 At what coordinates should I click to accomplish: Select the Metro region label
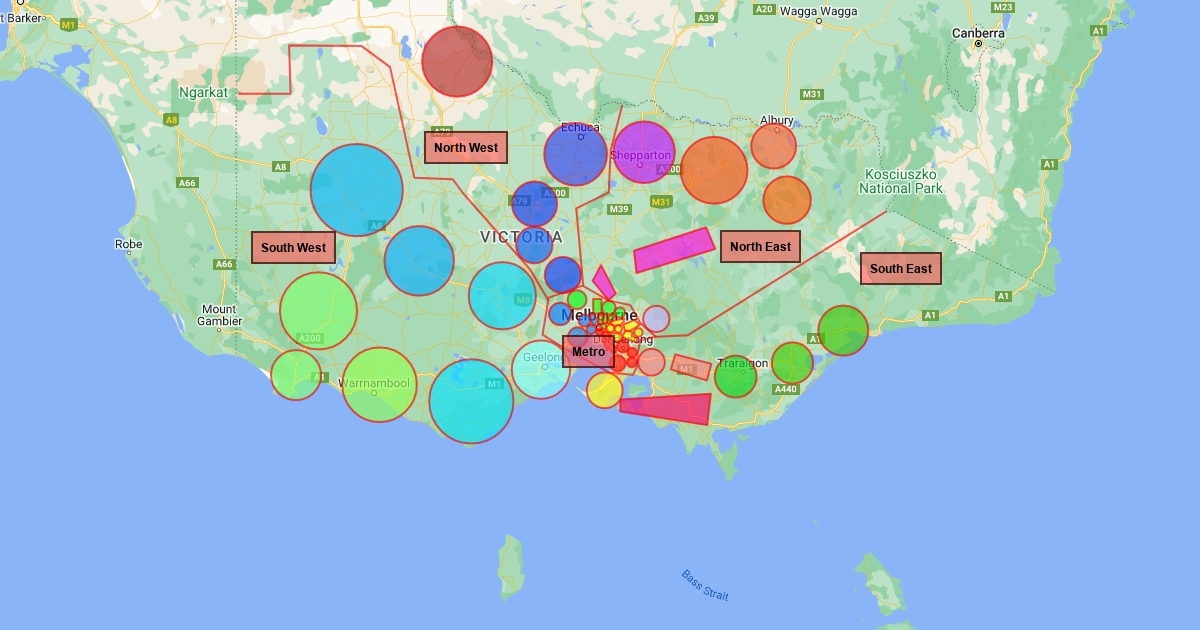588,351
